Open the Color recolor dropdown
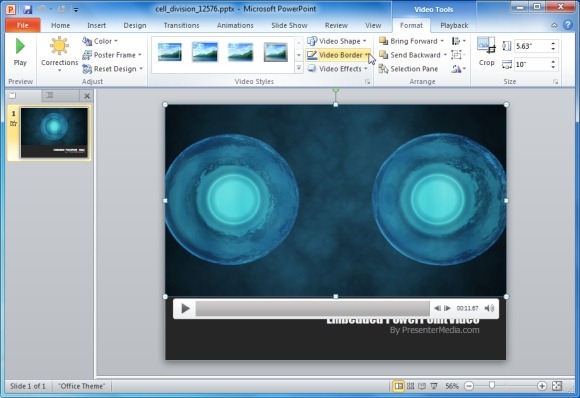Screen dimensions: 580x398 click(100, 41)
